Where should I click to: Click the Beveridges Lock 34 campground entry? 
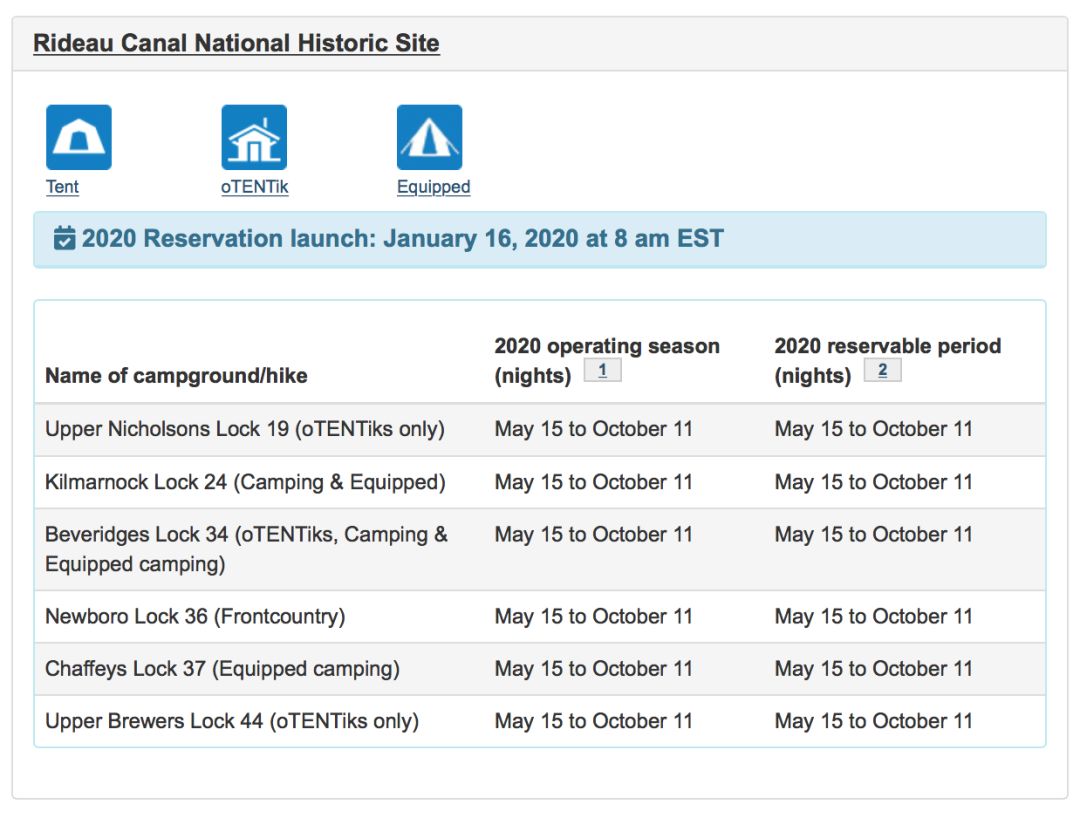click(246, 548)
